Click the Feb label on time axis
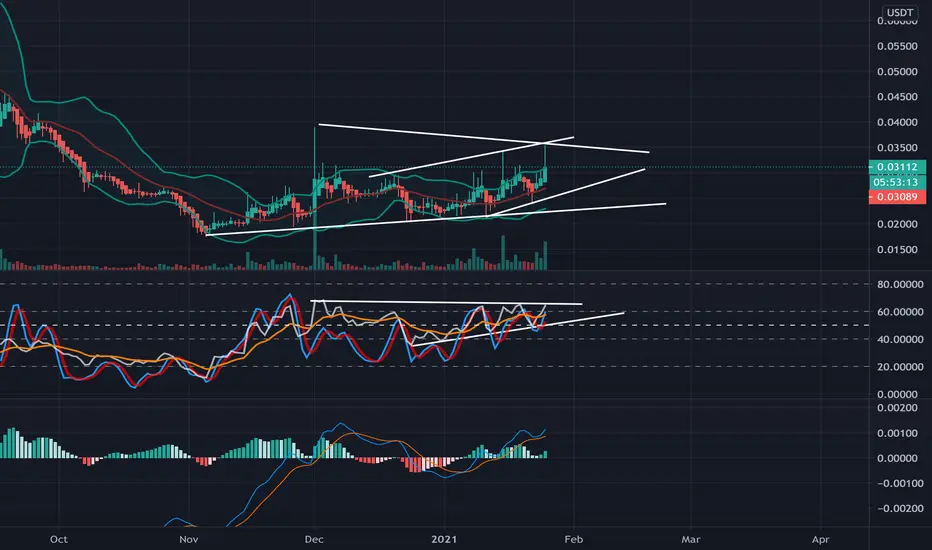This screenshot has width=932, height=550. (x=574, y=539)
